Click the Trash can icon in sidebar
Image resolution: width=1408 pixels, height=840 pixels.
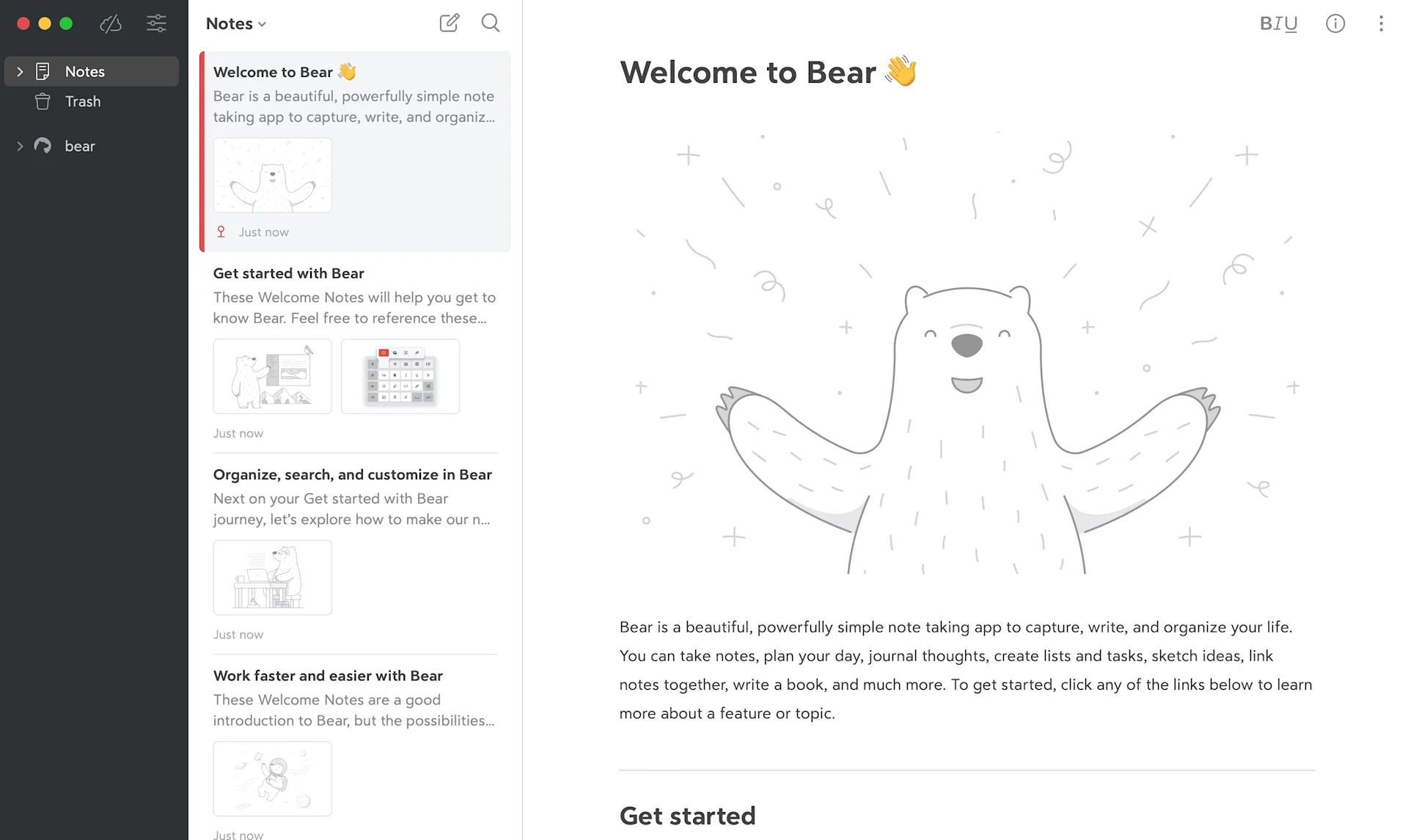pos(43,101)
